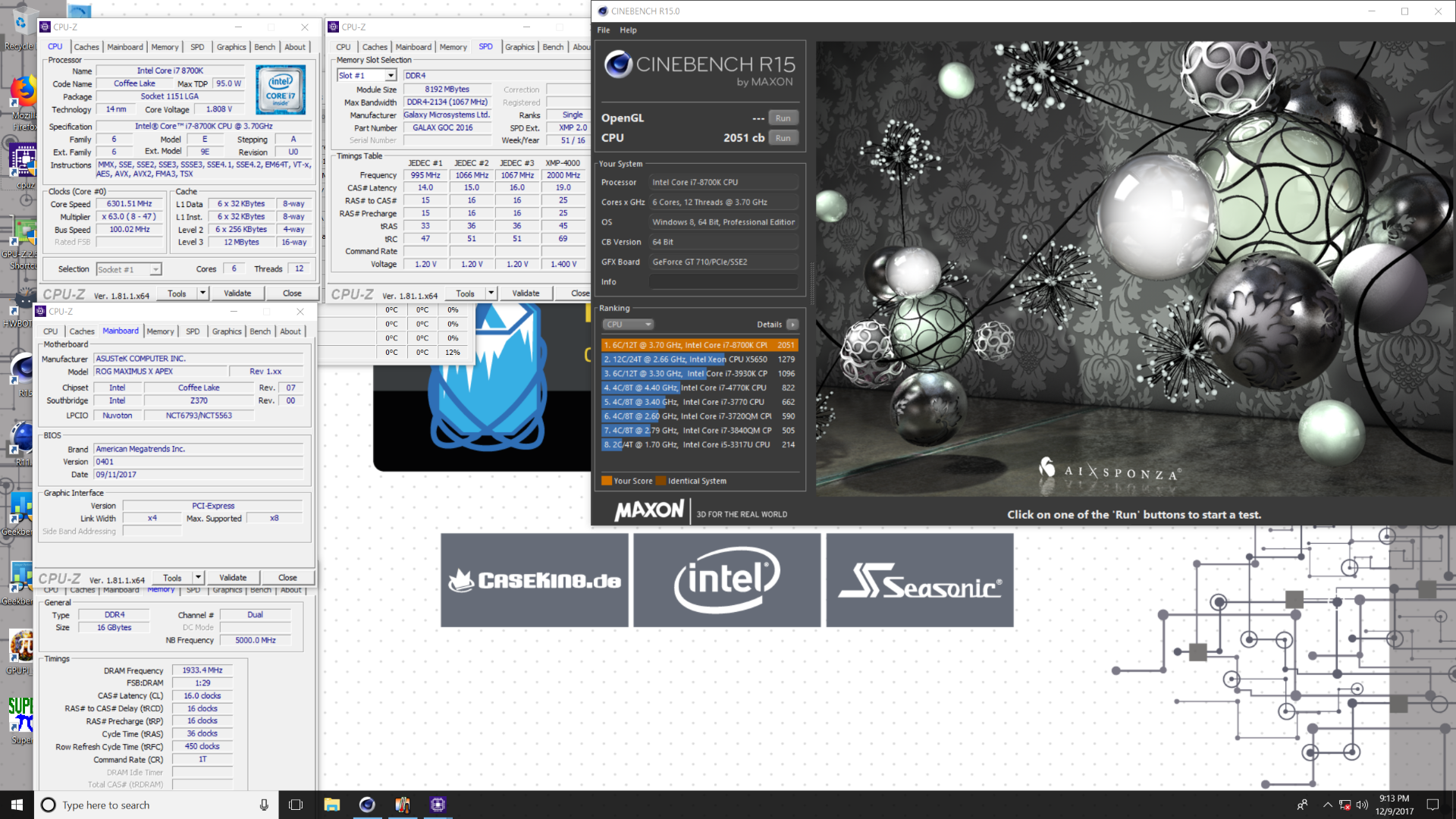
Task: Open the notification center icon
Action: pos(1432,805)
